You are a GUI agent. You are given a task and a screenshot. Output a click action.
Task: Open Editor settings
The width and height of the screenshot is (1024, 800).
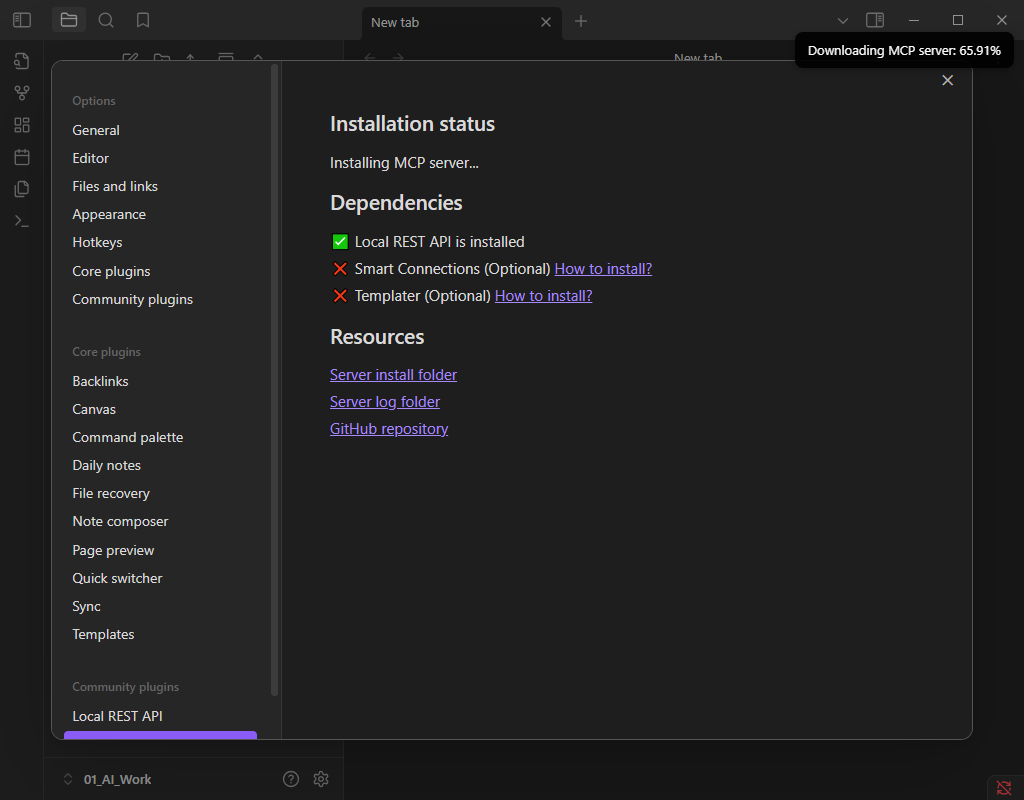tap(91, 158)
